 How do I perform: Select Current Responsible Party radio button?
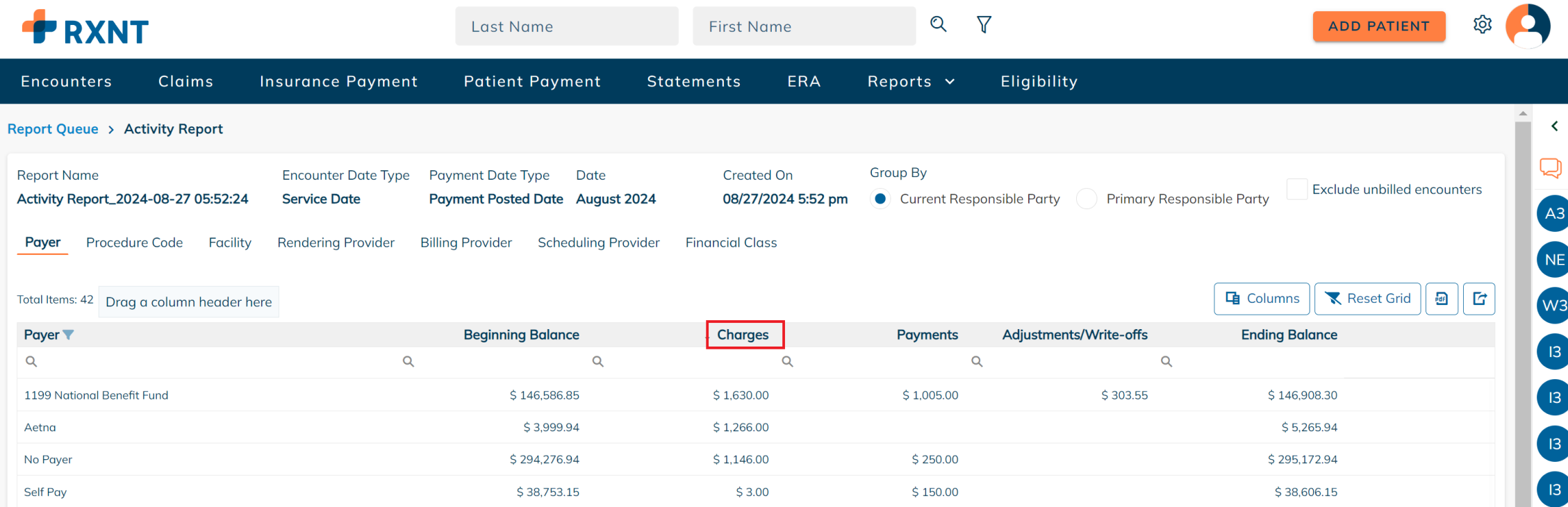tap(880, 199)
